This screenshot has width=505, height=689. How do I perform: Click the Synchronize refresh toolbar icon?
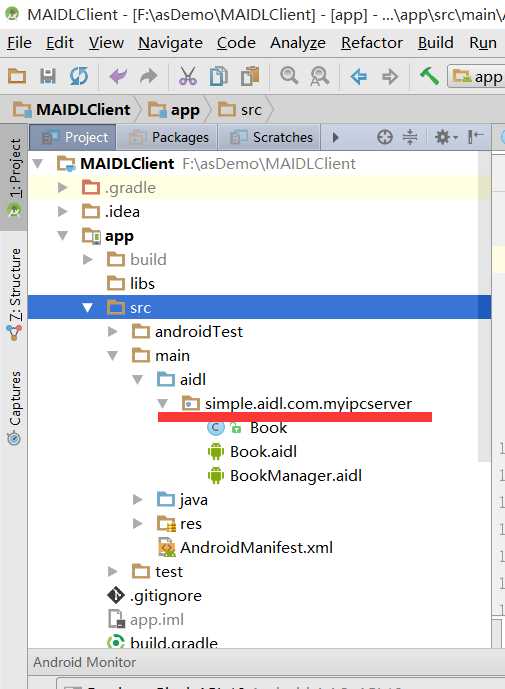79,76
